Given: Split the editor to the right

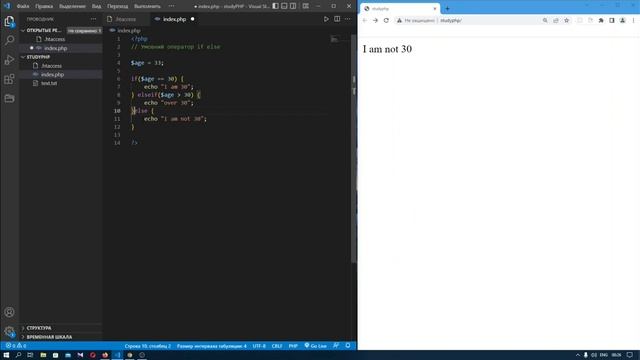Looking at the screenshot, I should 337,19.
